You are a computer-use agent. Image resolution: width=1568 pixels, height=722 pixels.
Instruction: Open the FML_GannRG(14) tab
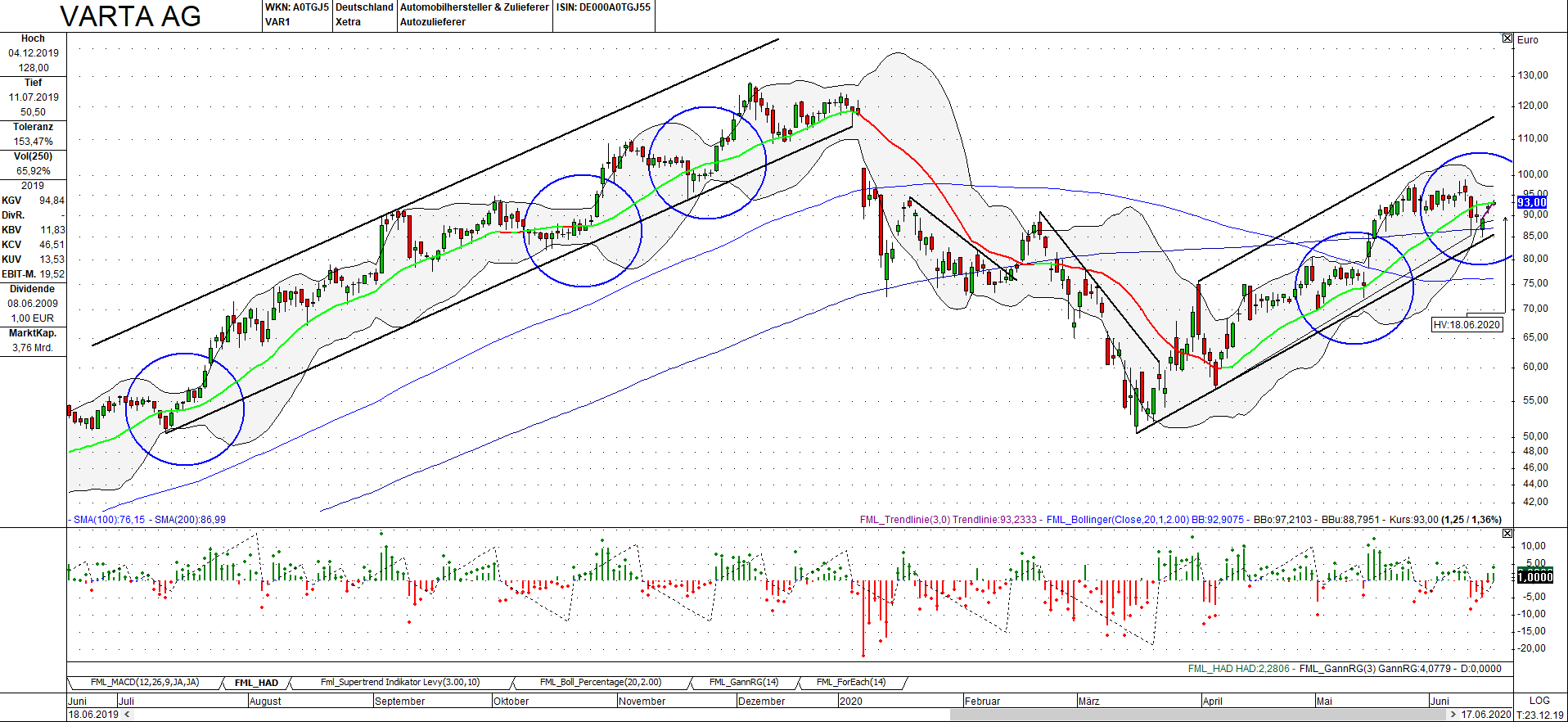pos(743,682)
